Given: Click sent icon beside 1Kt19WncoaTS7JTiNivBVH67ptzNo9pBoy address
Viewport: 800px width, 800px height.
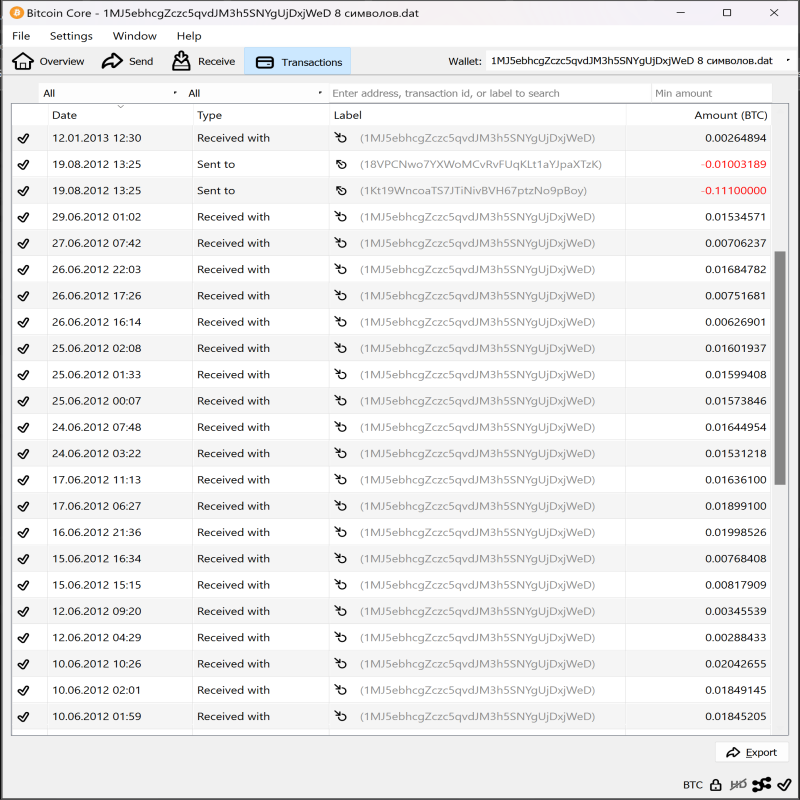Looking at the screenshot, I should pos(341,191).
